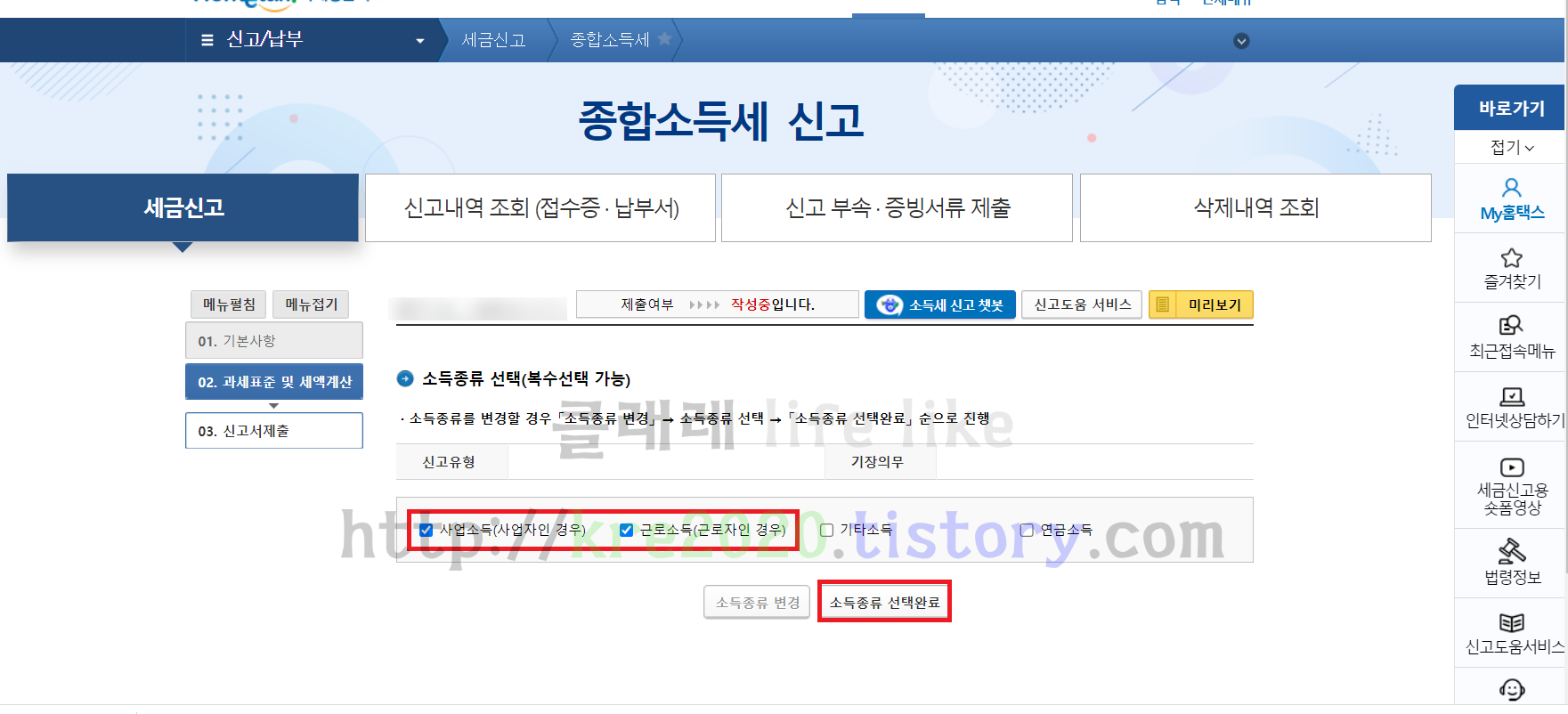The image size is (1568, 714).
Task: Collapse the 바로가기 panel with 접기
Action: coord(1511,147)
